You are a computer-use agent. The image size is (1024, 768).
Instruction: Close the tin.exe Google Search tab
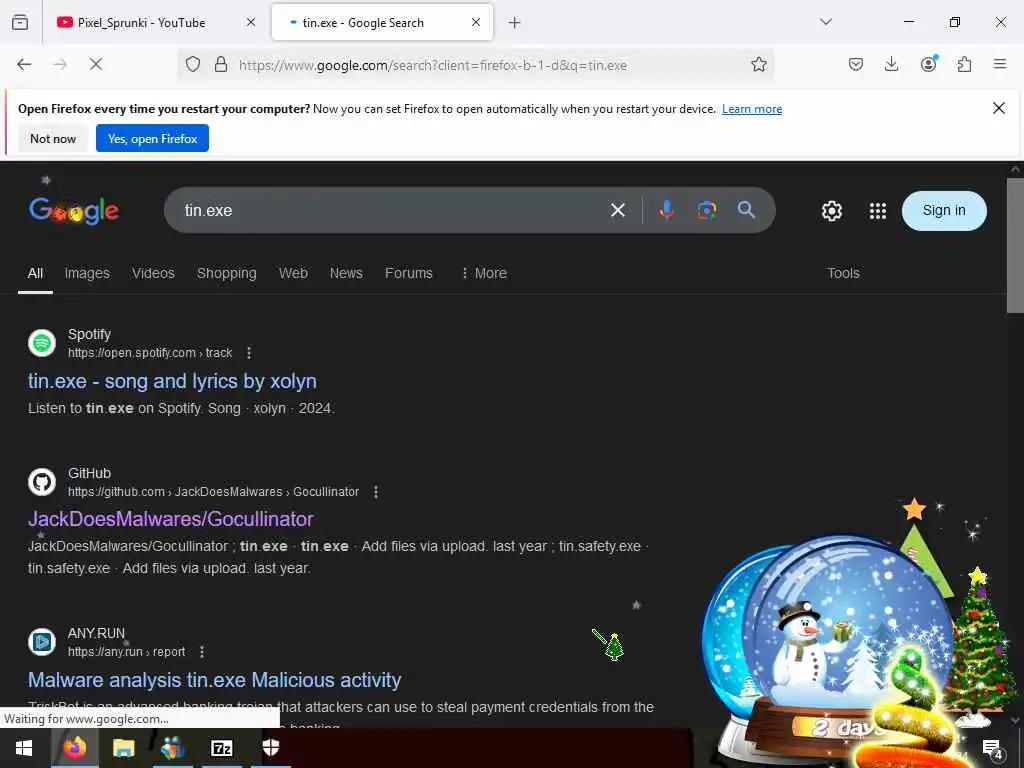coord(476,22)
